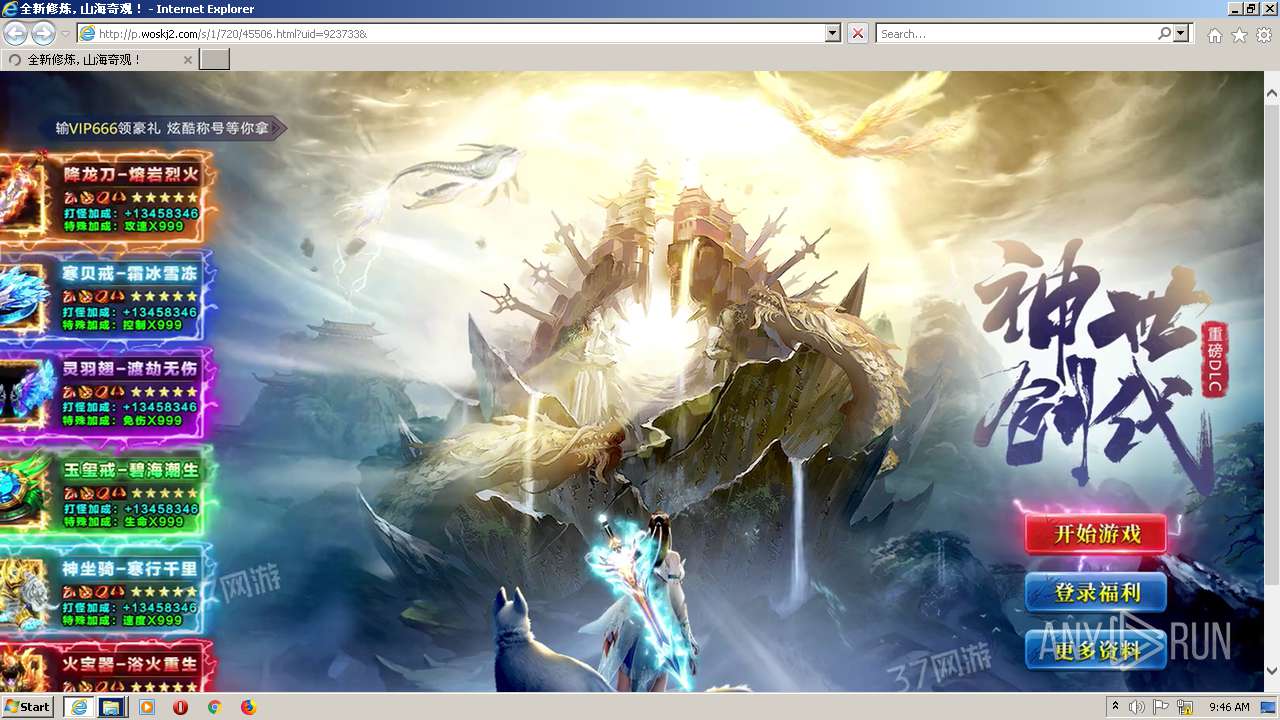Select the 降龙刀-熔岩烈火 item card
Screen dimensions: 1280x720
pos(107,196)
